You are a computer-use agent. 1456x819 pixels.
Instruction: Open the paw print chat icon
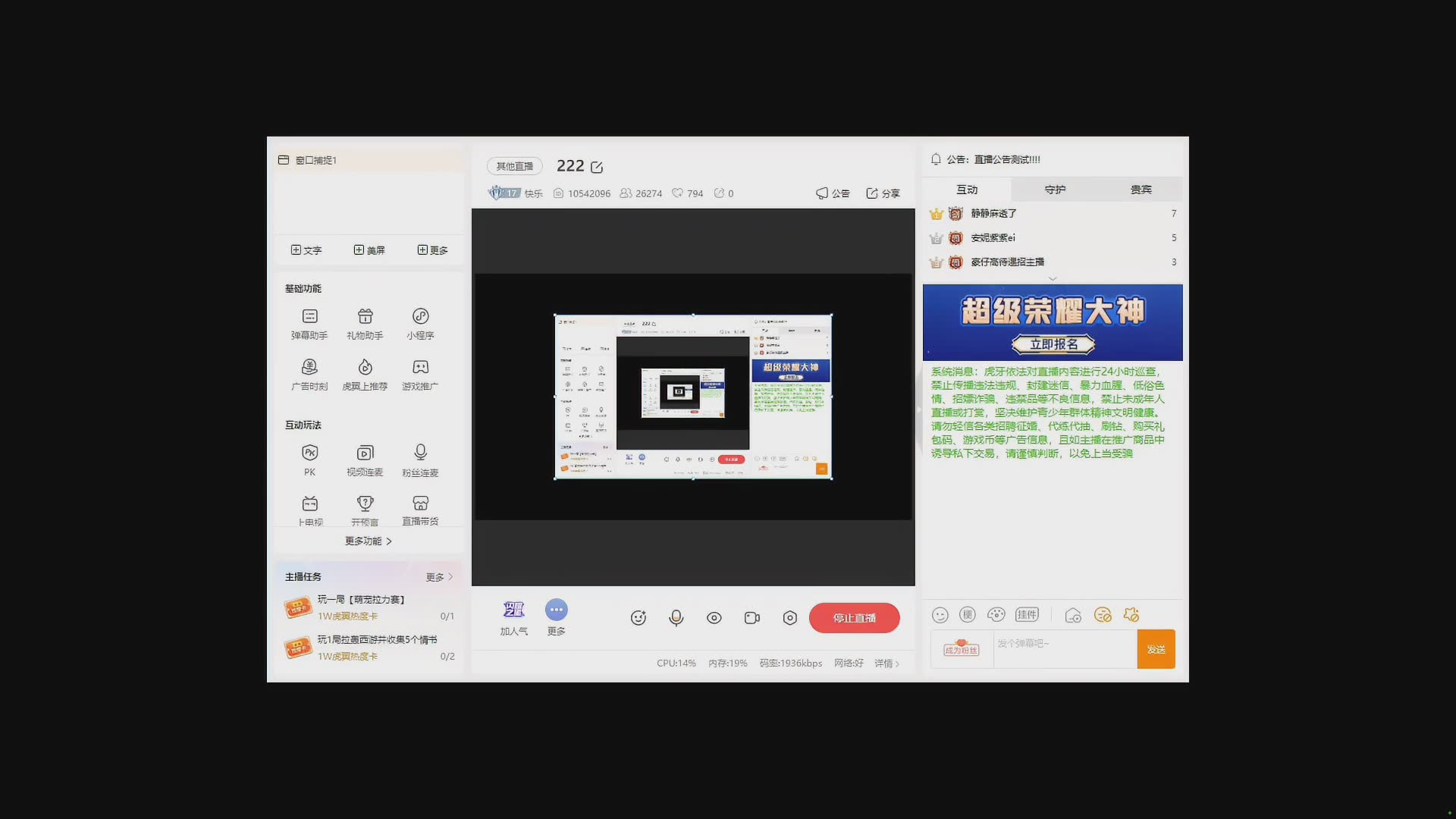pos(996,615)
